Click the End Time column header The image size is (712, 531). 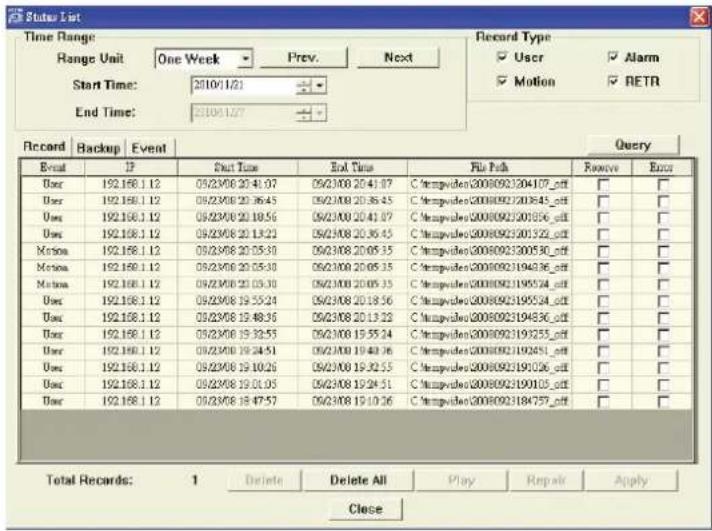tap(352, 168)
